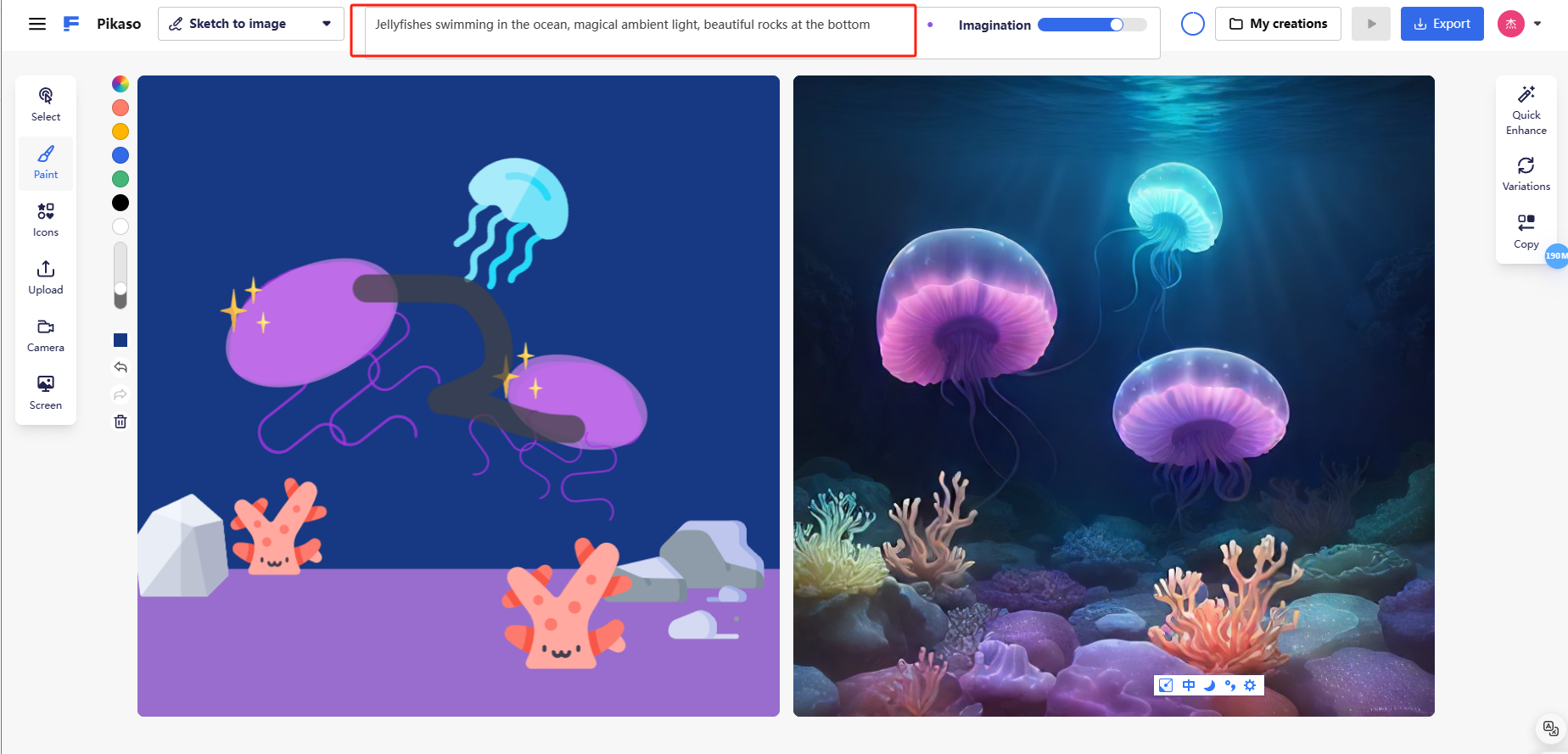Adjust the Imagination slider
Viewport: 1568px width, 754px height.
[x=1092, y=25]
